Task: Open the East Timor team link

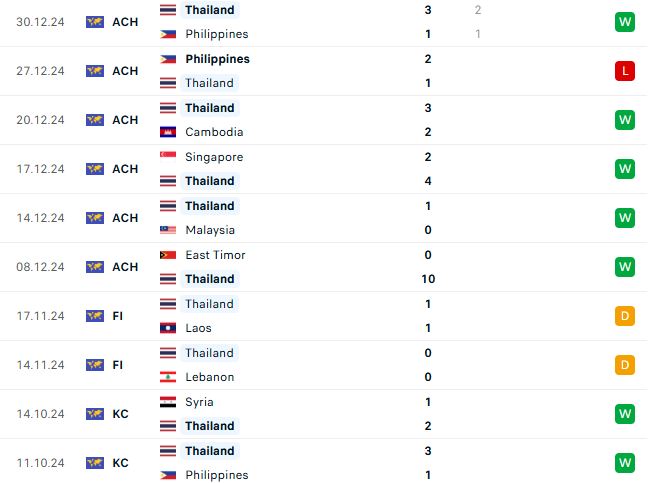Action: point(215,255)
